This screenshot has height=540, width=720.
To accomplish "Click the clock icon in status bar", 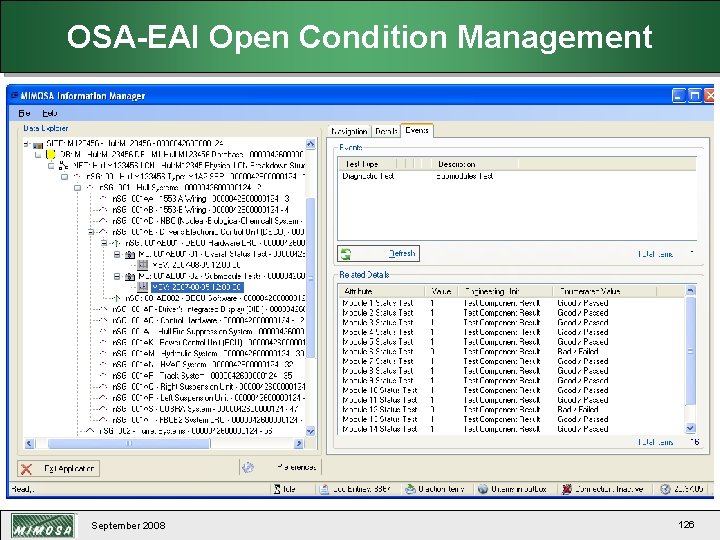I will coord(665,489).
